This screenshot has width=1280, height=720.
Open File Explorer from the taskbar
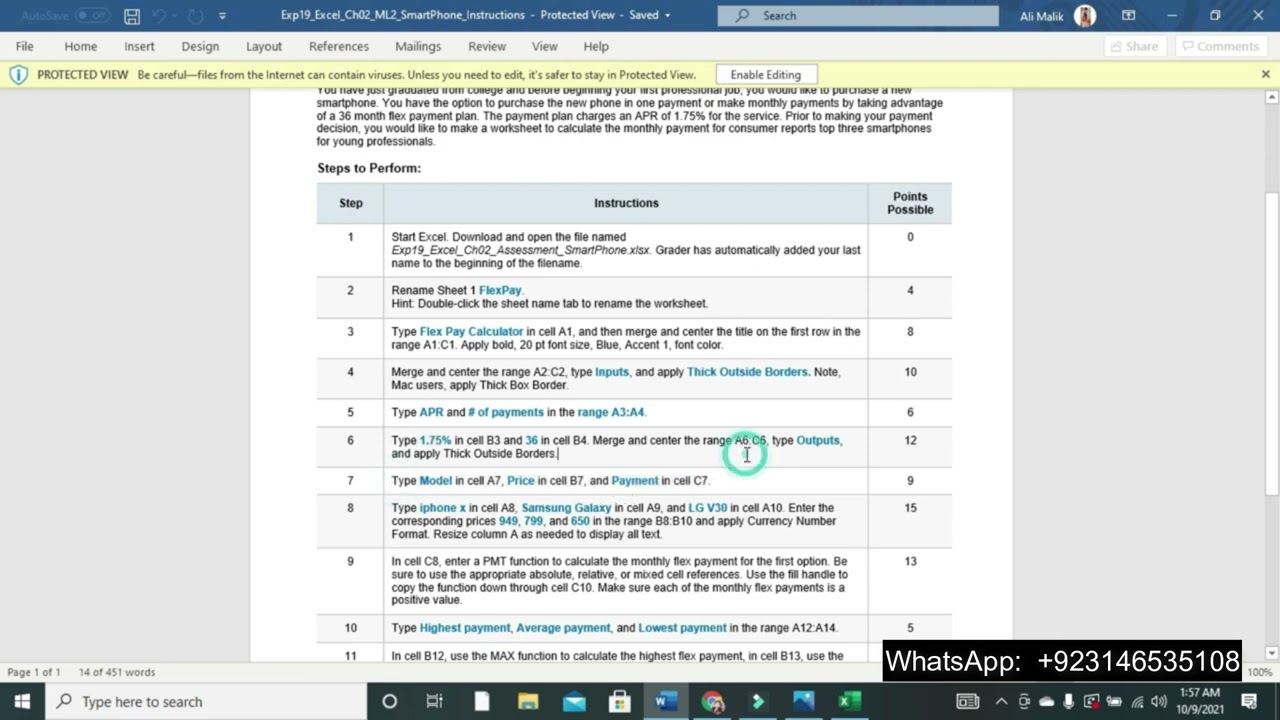pos(528,701)
